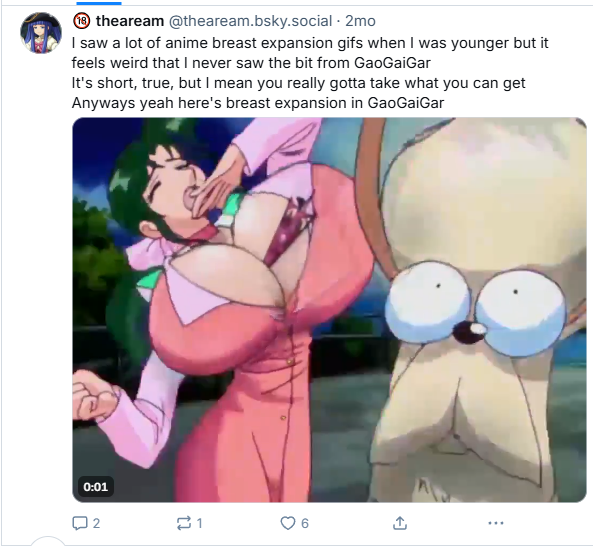This screenshot has width=593, height=546.
Task: Click the 18+ adult content badge
Action: (81, 21)
